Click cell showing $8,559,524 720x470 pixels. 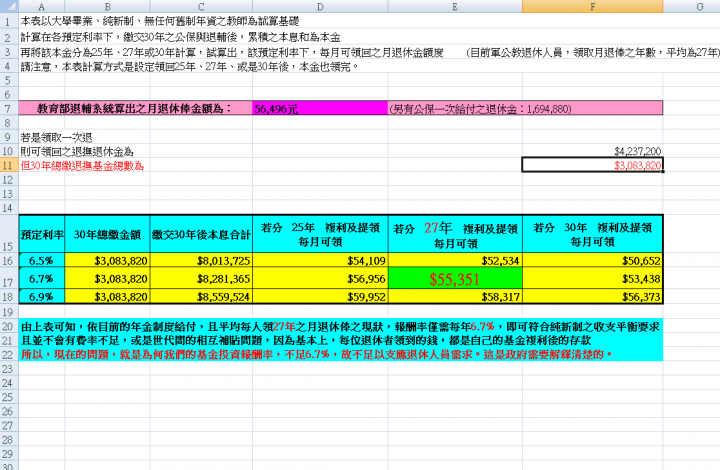click(201, 297)
